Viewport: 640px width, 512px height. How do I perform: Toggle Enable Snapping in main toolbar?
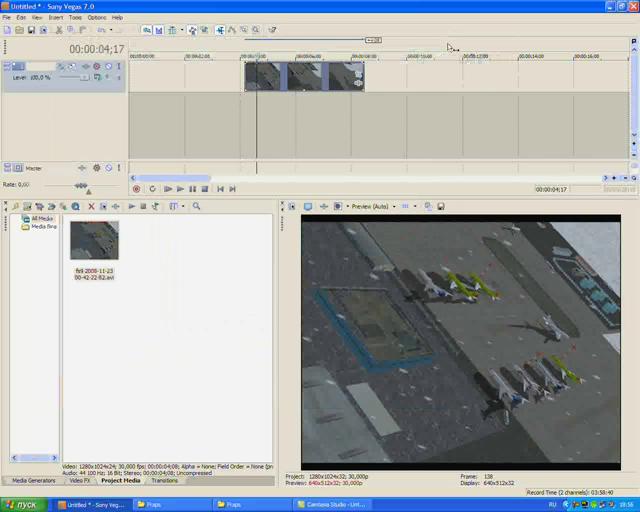coord(147,30)
